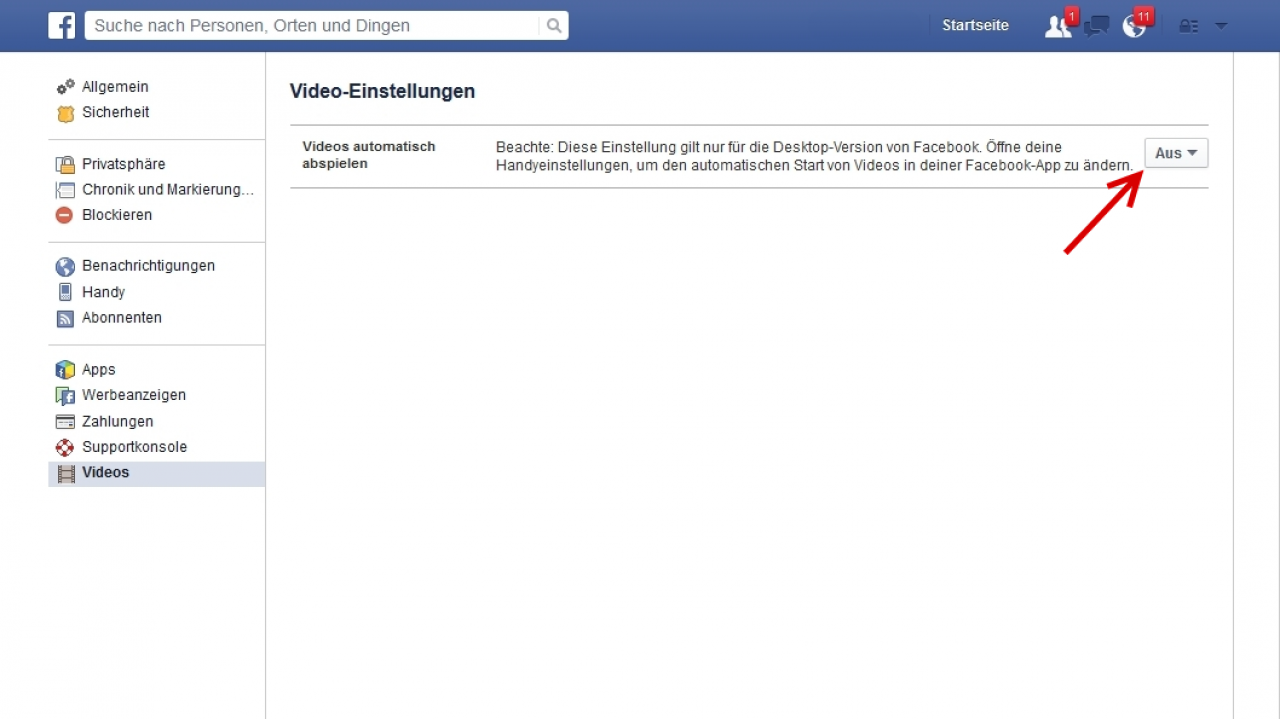Viewport: 1280px width, 719px height.
Task: Click the Chronik und Markierung icon
Action: (x=65, y=190)
